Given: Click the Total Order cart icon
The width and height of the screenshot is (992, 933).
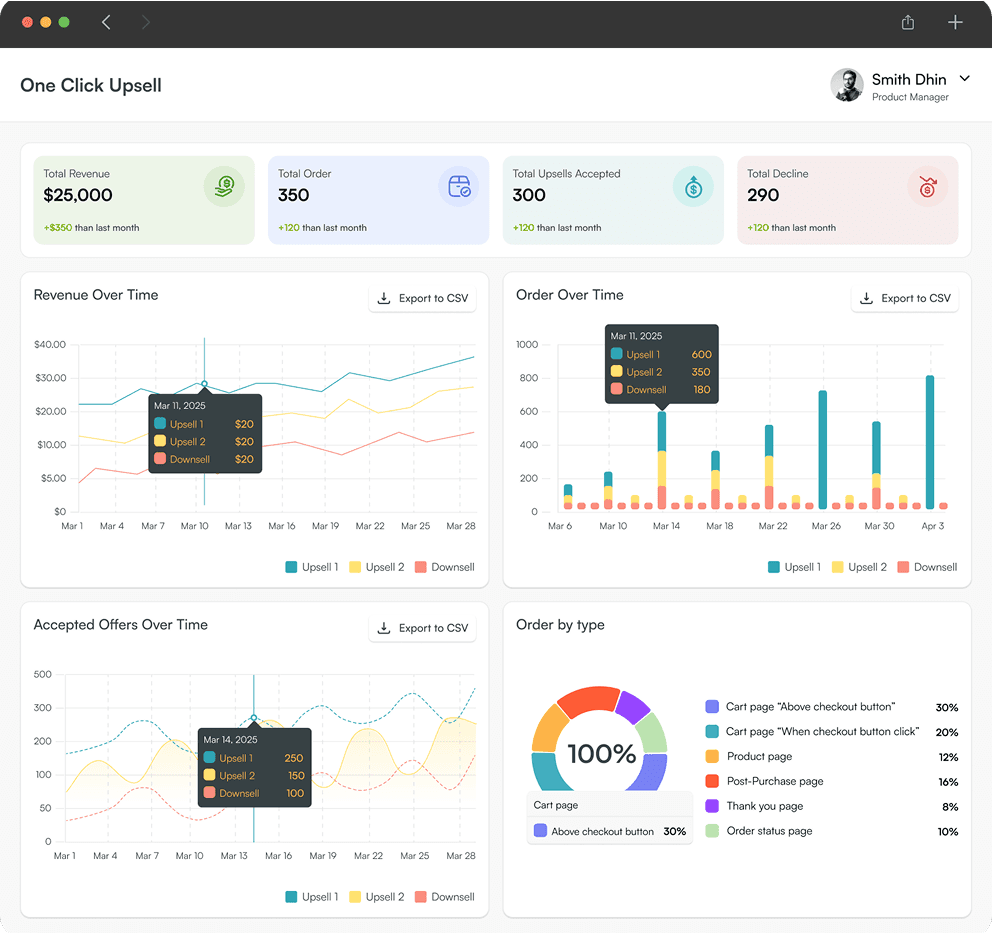Looking at the screenshot, I should pos(459,187).
